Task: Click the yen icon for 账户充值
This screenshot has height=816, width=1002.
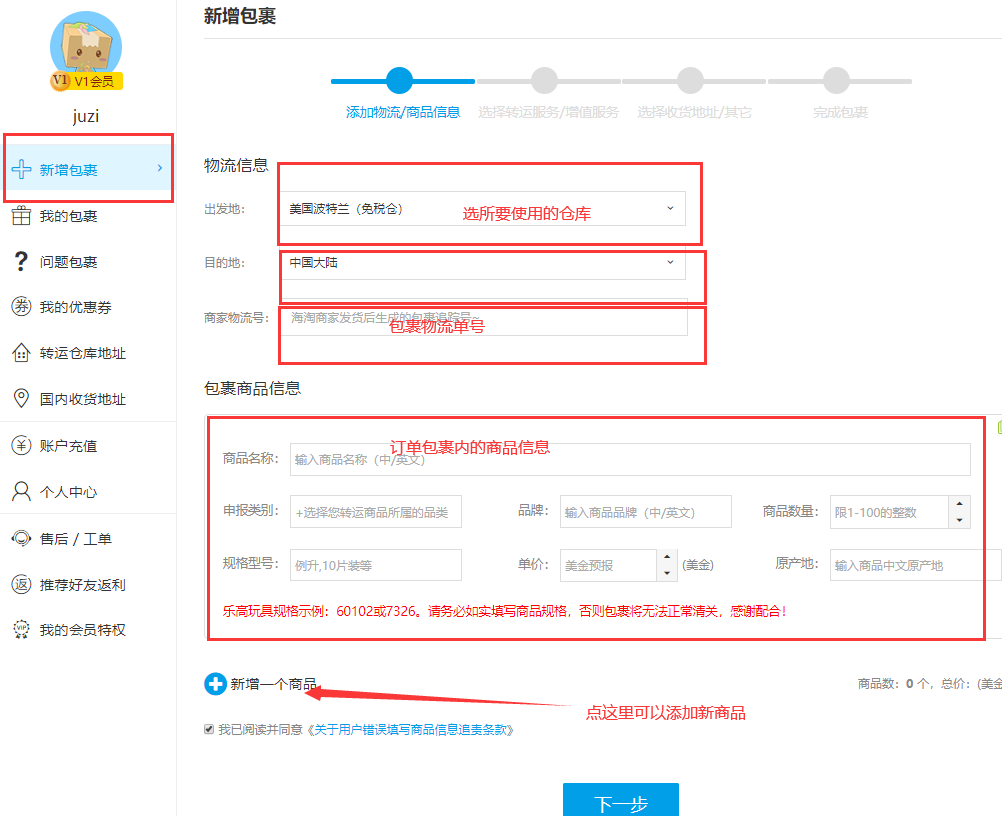Action: click(x=21, y=445)
